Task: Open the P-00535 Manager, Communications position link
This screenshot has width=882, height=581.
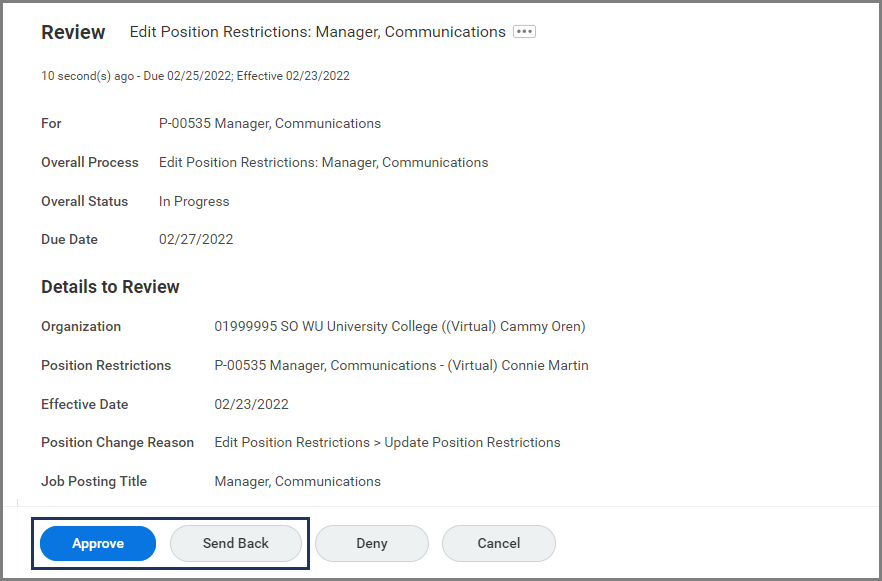Action: 270,123
